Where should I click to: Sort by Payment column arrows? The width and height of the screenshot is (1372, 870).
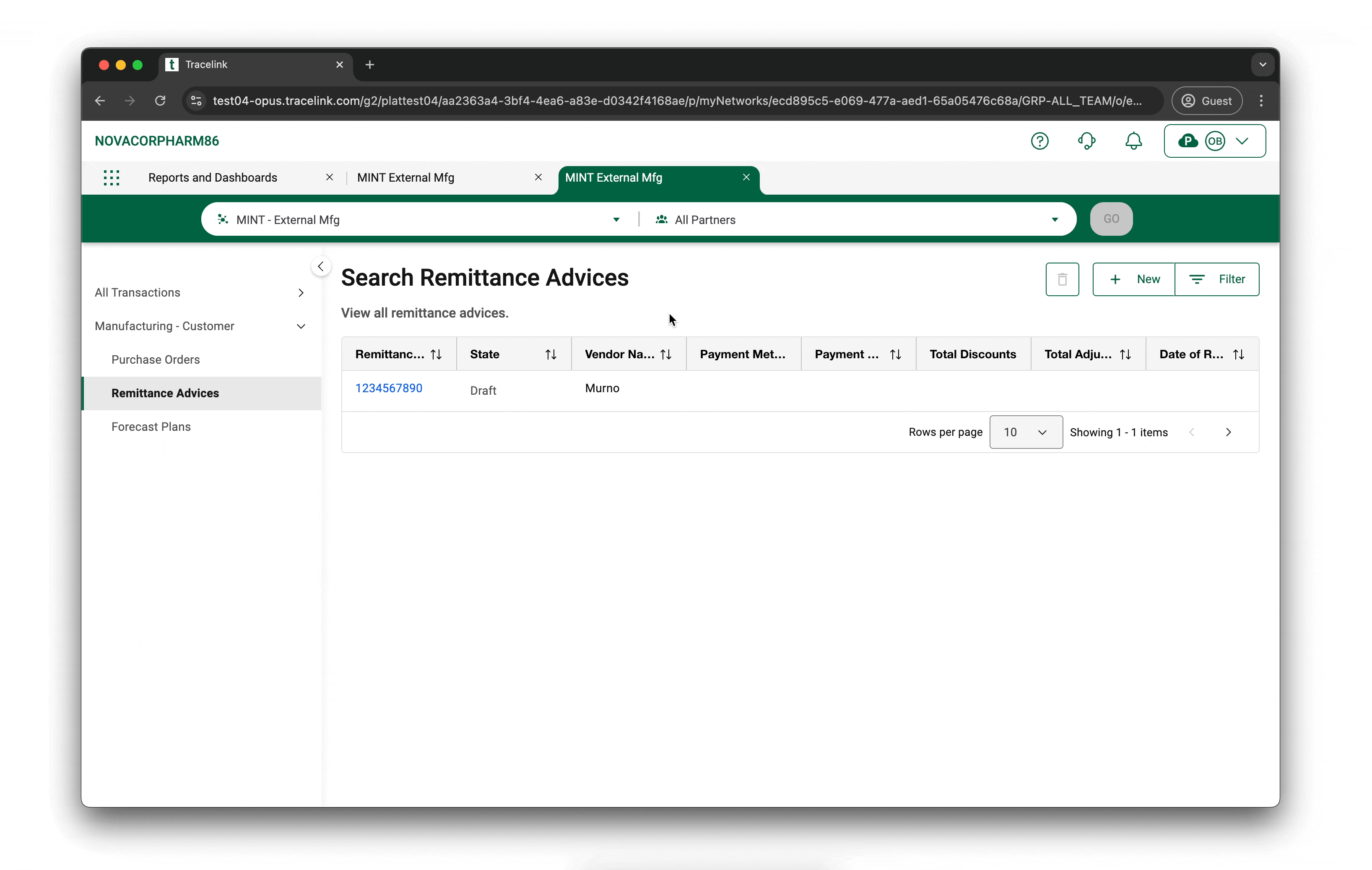(895, 354)
